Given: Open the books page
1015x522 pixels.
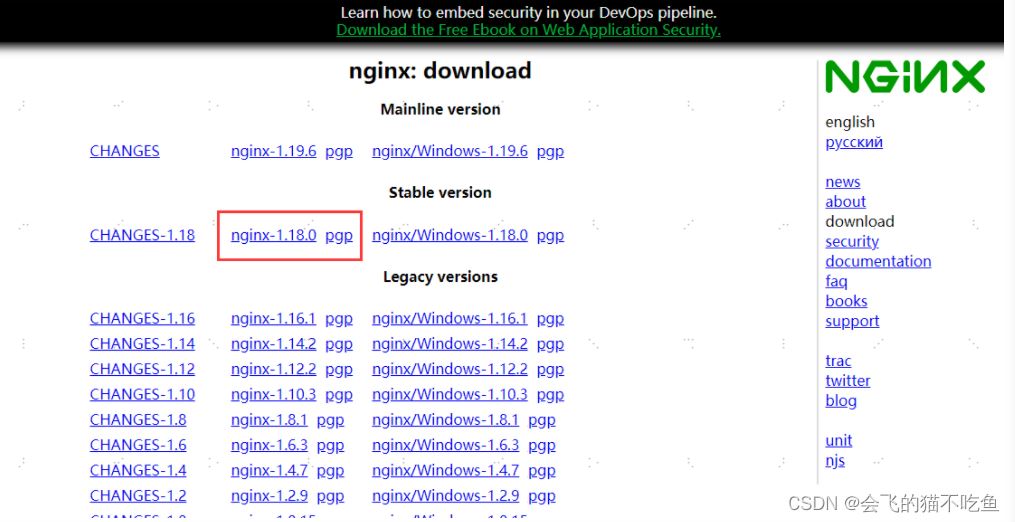Looking at the screenshot, I should tap(846, 301).
